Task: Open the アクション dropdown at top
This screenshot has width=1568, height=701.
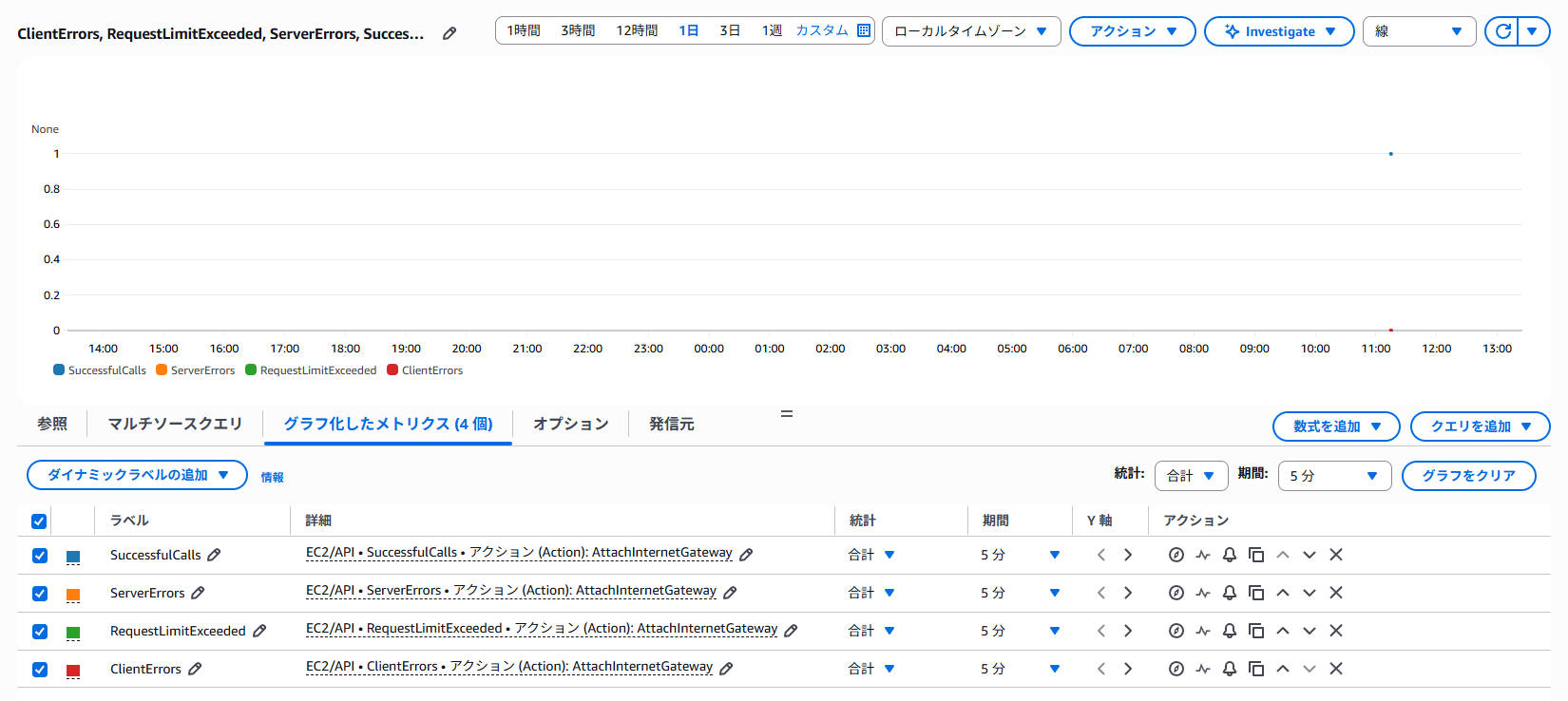Action: (1133, 31)
